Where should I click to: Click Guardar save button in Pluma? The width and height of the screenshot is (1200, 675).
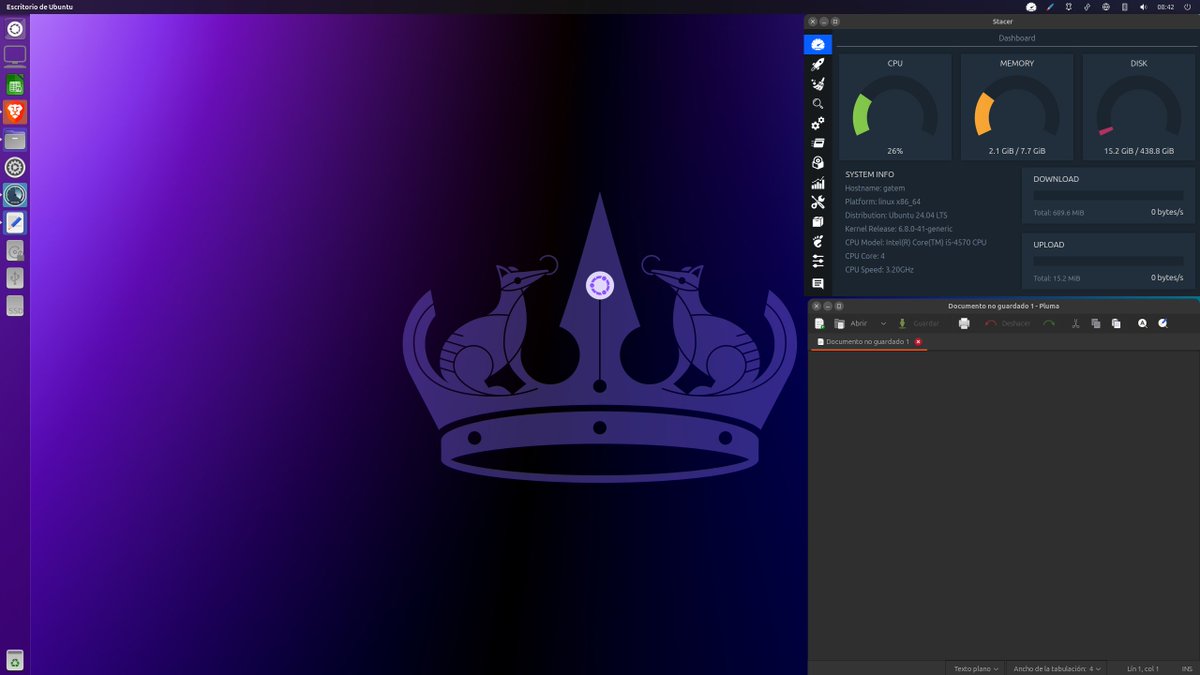click(x=918, y=323)
